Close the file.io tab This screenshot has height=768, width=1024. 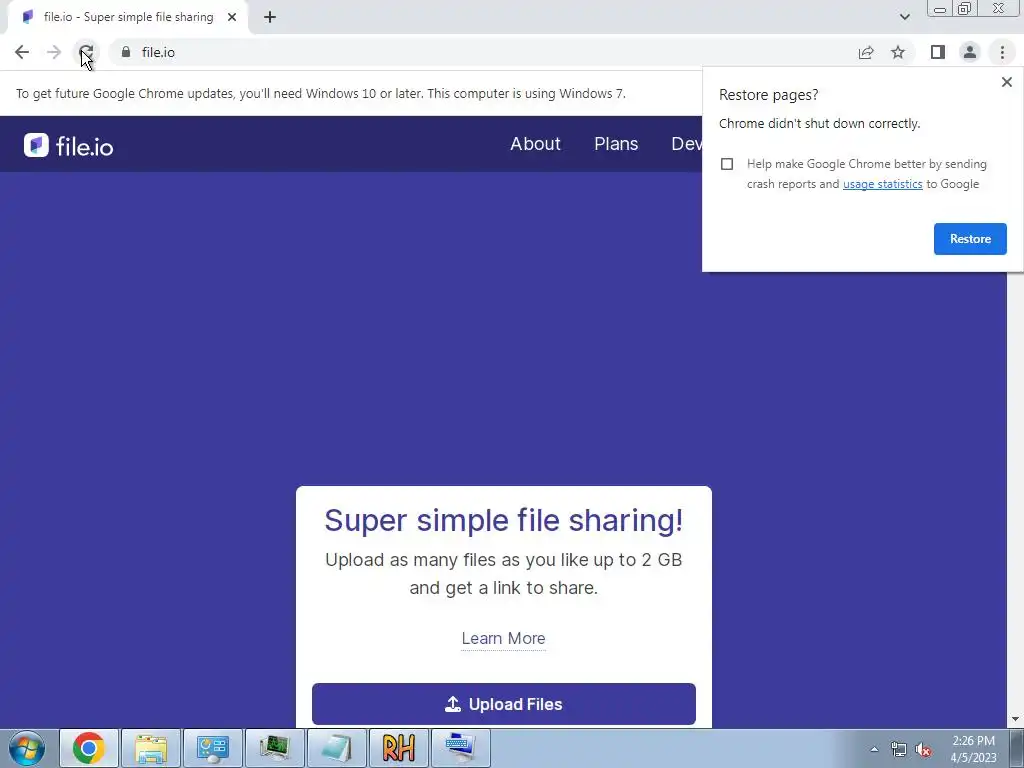click(232, 17)
